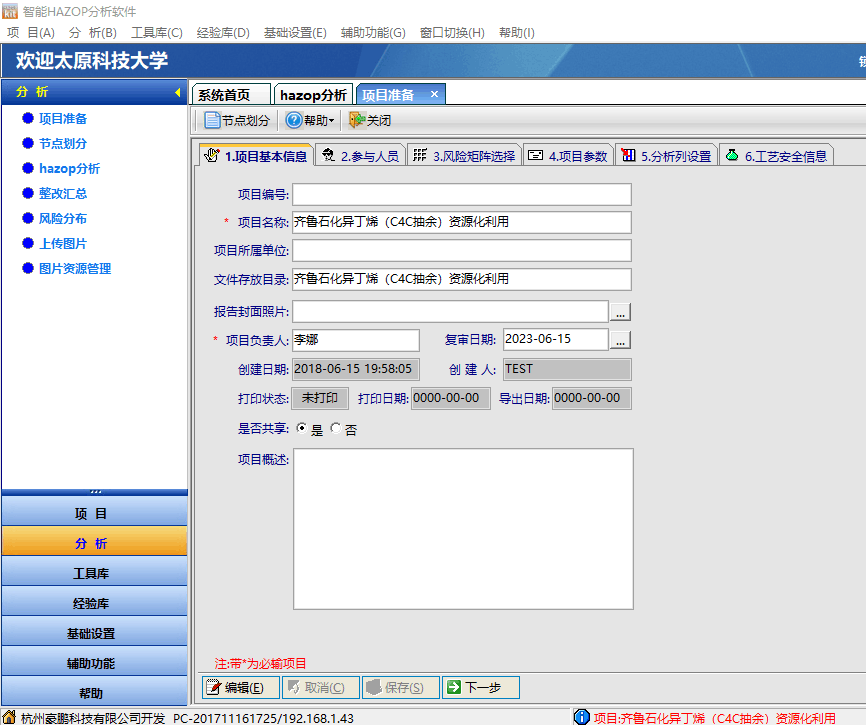Open the 帮助(I) menu
This screenshot has width=866, height=725.
(x=516, y=33)
